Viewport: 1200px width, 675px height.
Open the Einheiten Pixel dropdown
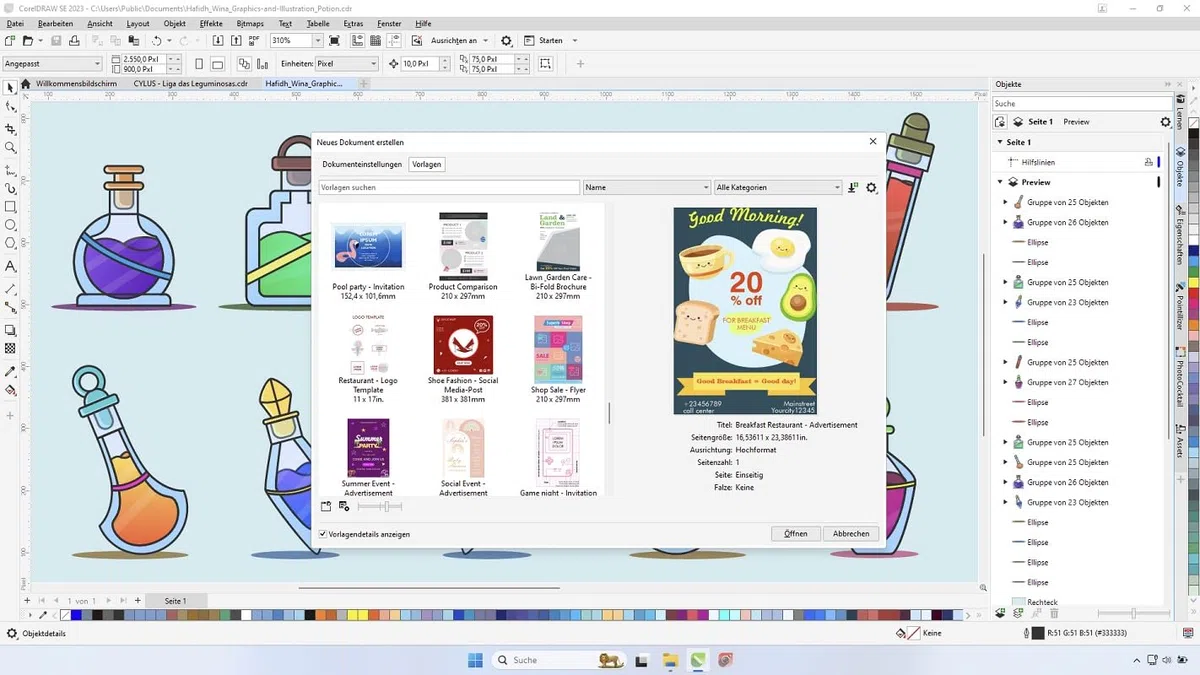click(374, 64)
